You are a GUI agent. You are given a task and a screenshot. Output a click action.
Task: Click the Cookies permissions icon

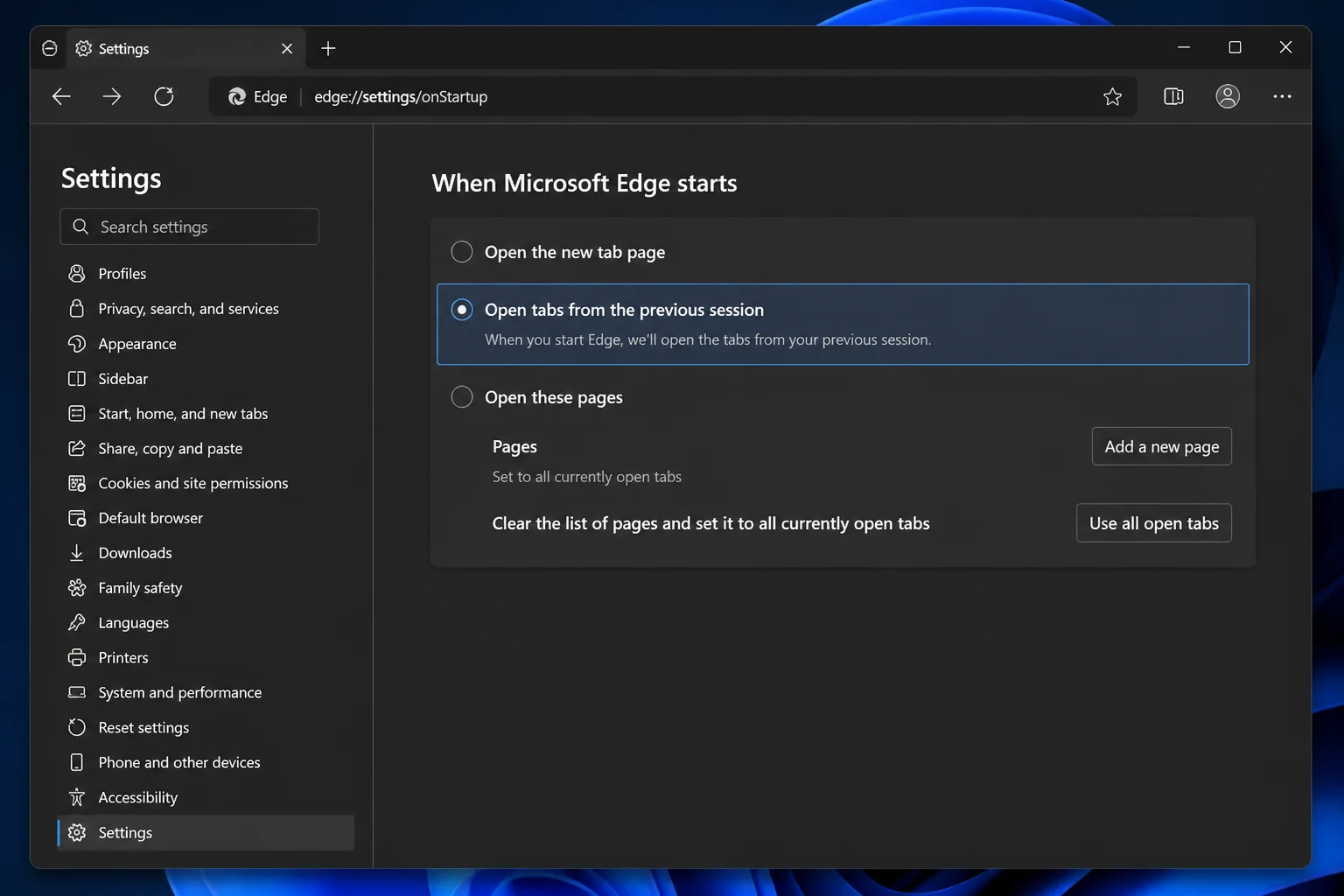tap(77, 483)
